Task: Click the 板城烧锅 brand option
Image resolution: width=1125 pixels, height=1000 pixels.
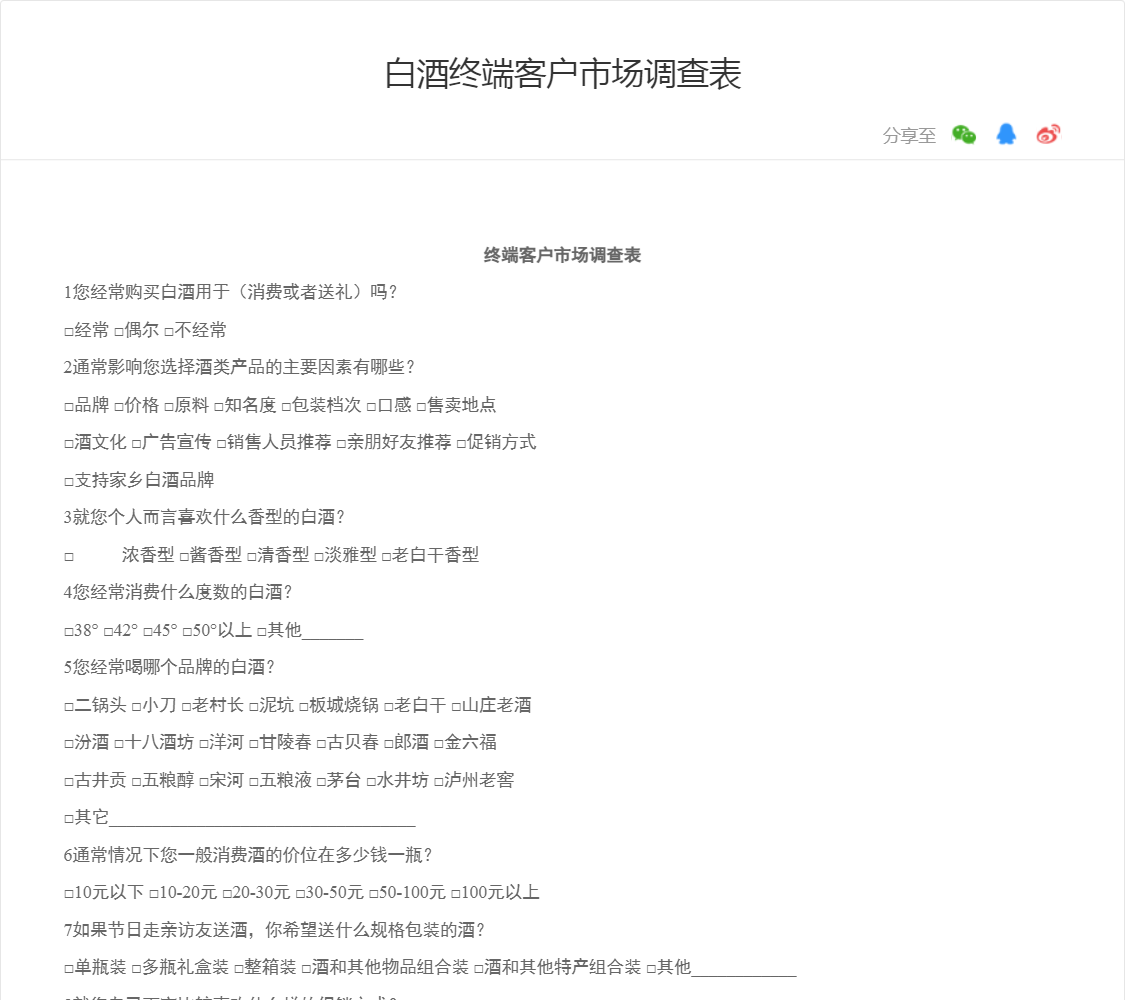Action: coord(339,704)
